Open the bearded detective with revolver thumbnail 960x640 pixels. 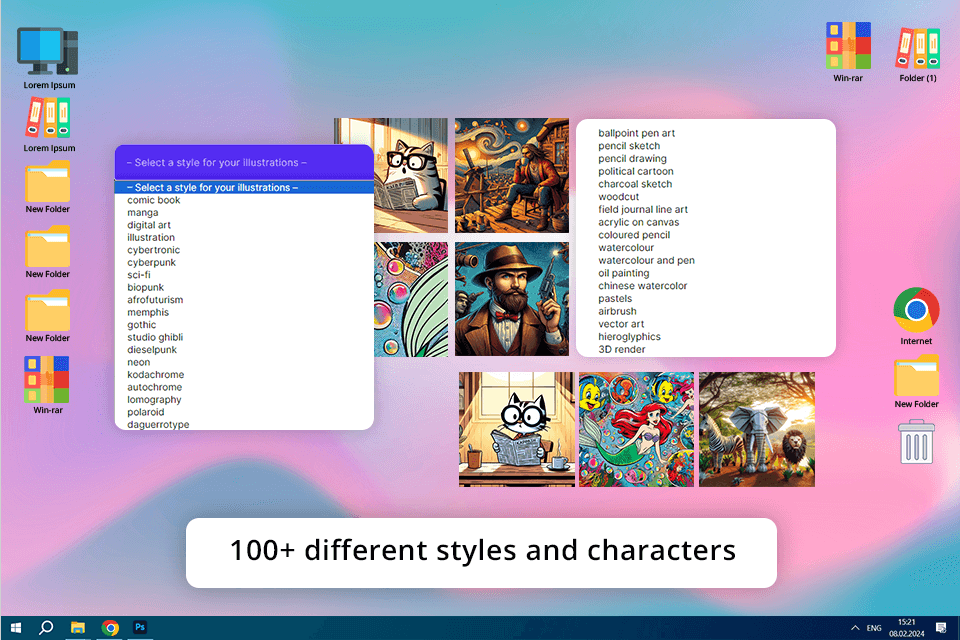pos(512,299)
